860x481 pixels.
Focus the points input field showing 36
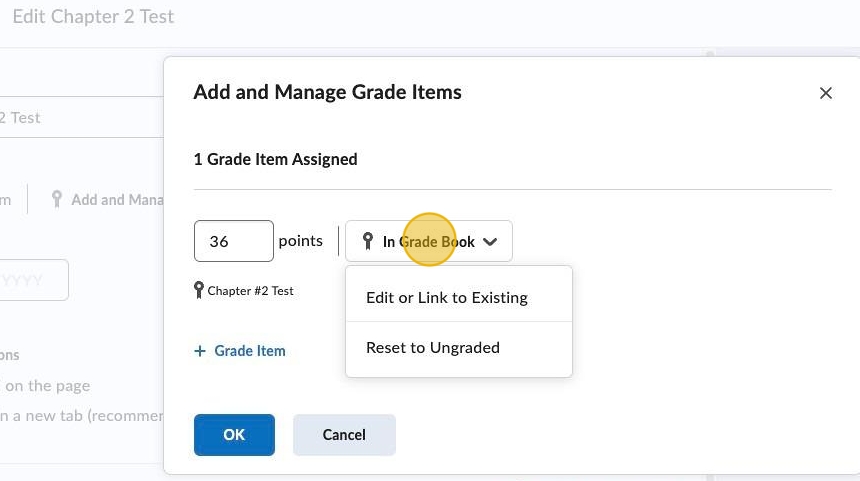point(233,241)
